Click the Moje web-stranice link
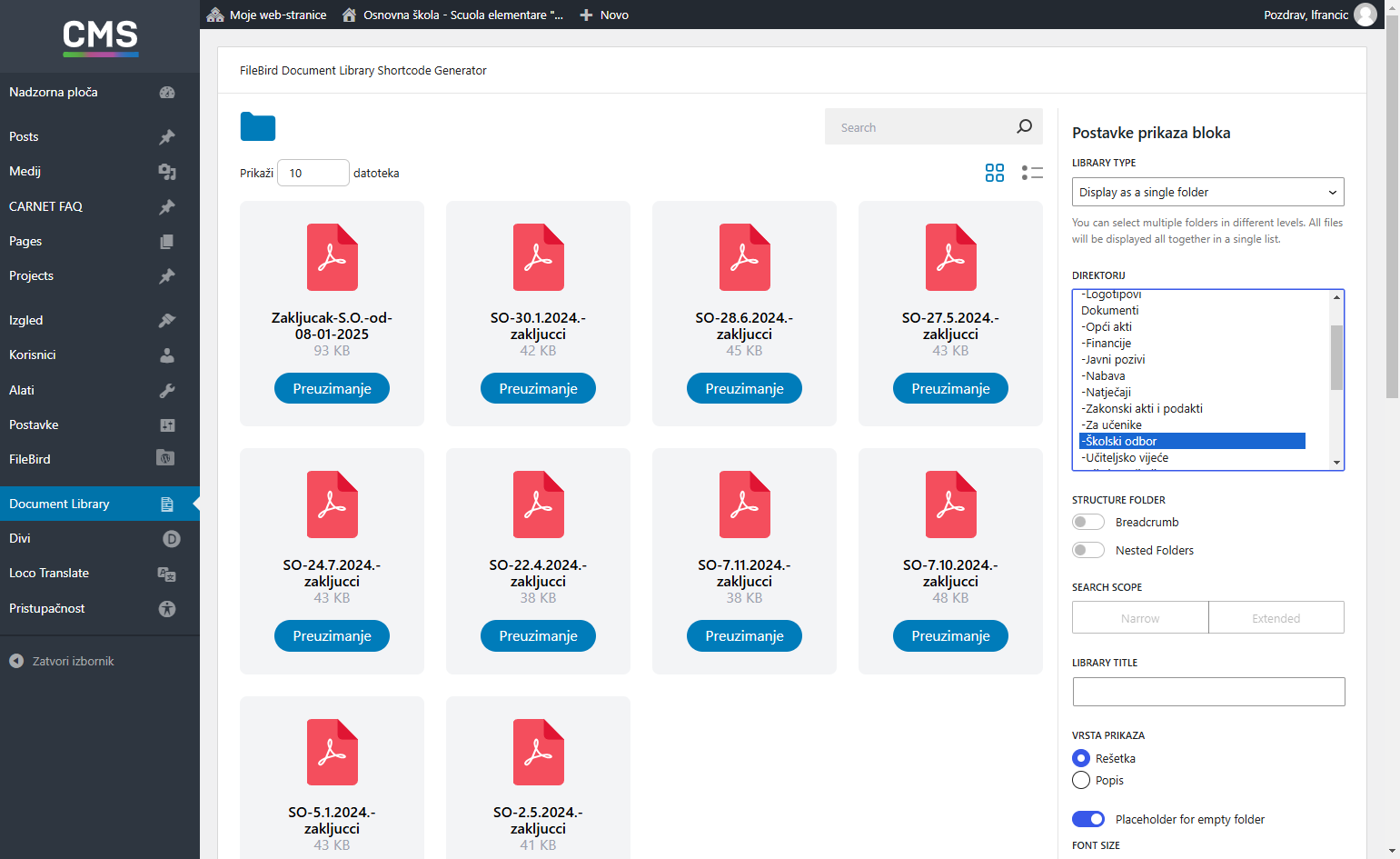The image size is (1400, 859). [267, 15]
